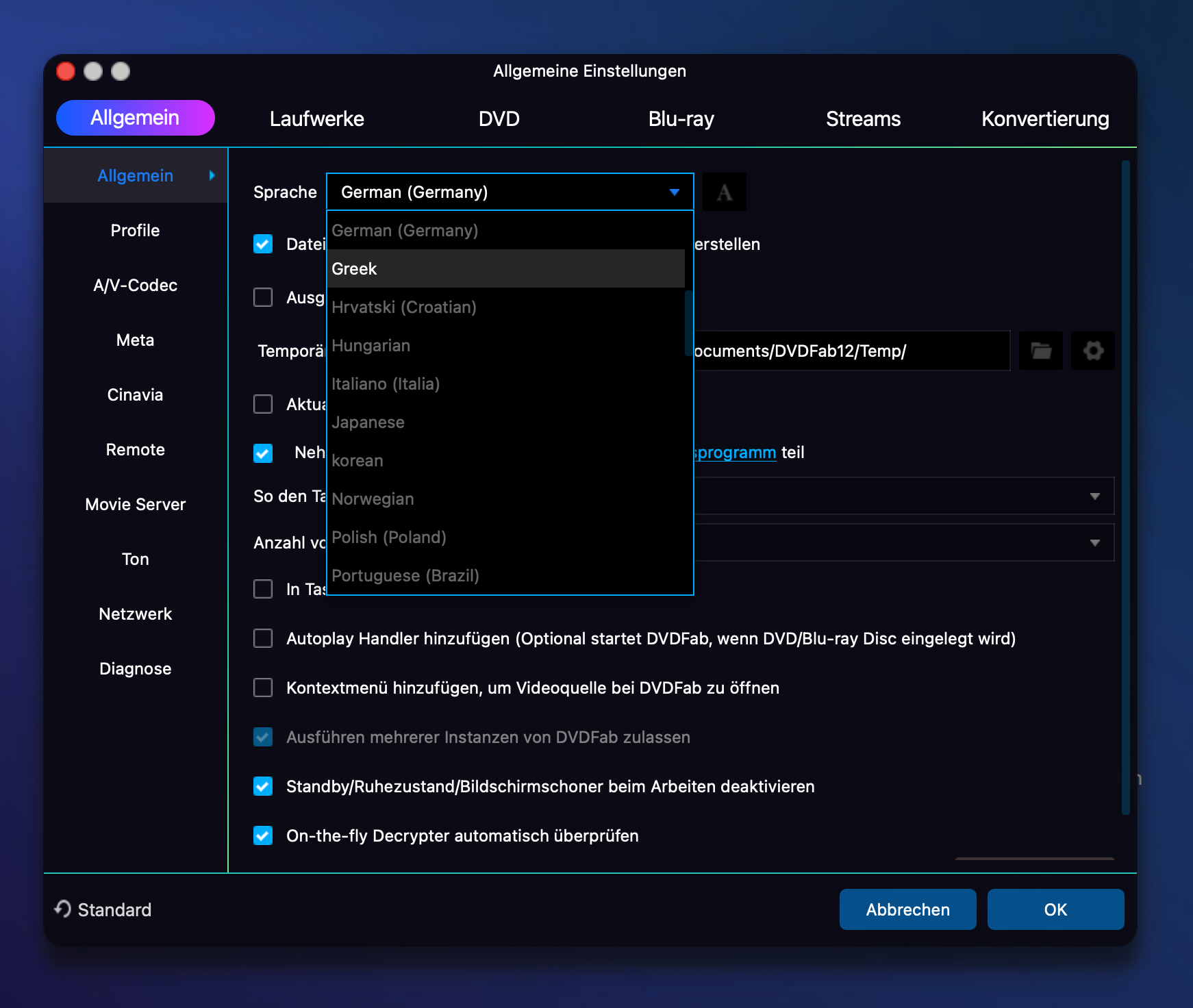Confirm settings with OK button
This screenshot has height=1008, width=1193.
pyautogui.click(x=1056, y=909)
